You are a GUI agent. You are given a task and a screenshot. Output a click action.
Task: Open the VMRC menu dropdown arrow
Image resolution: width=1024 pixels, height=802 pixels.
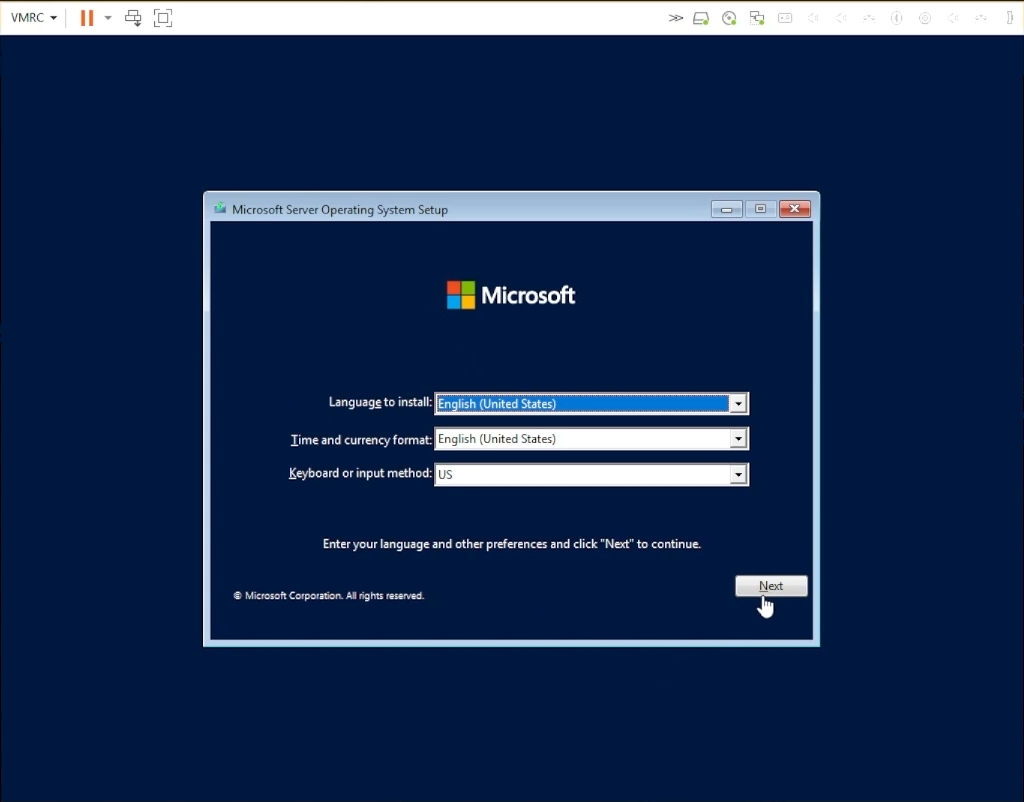[x=52, y=17]
